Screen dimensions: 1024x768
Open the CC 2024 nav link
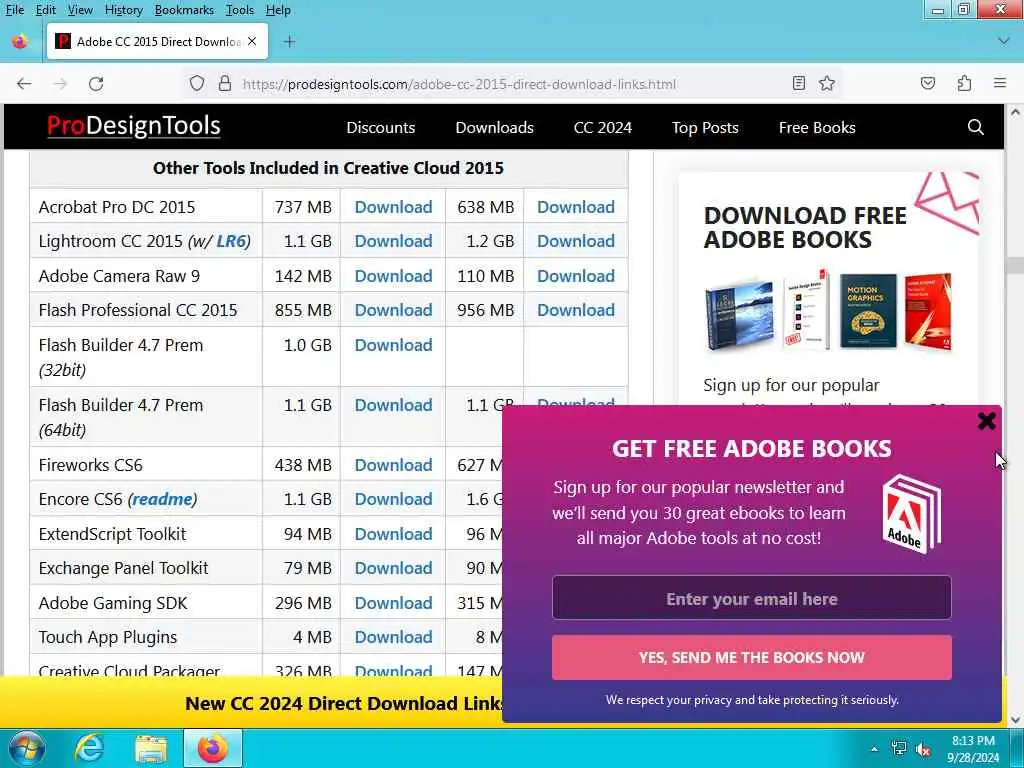[x=603, y=127]
